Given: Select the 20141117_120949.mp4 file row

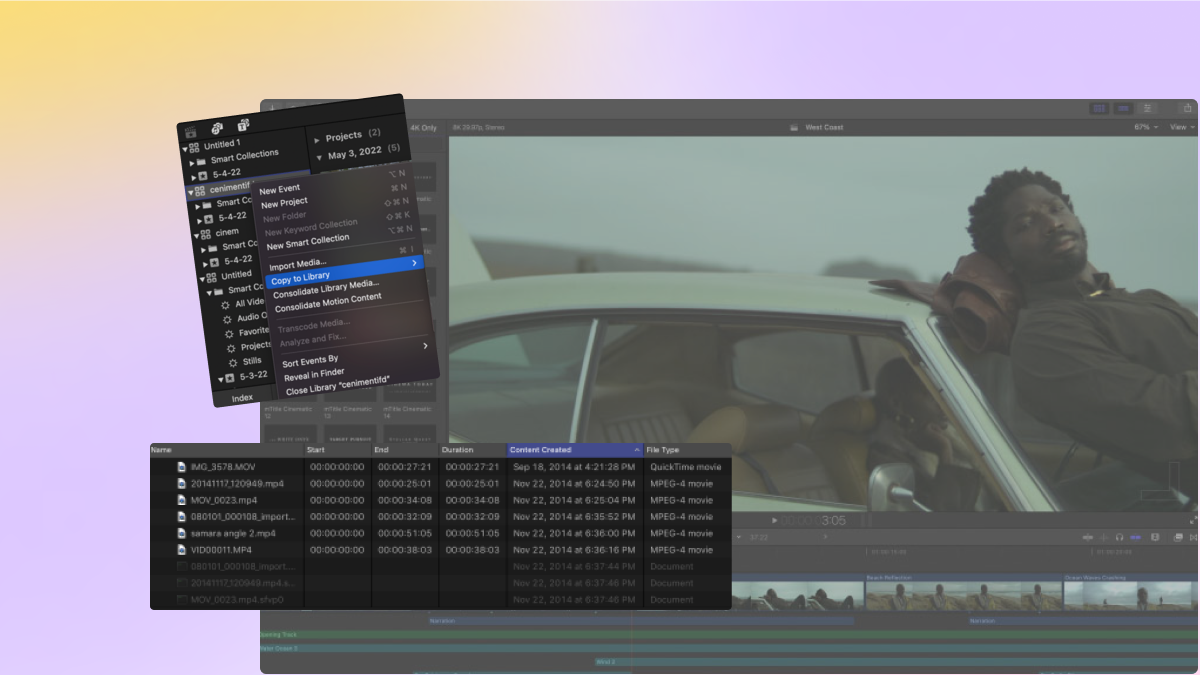Looking at the screenshot, I should pyautogui.click(x=440, y=484).
